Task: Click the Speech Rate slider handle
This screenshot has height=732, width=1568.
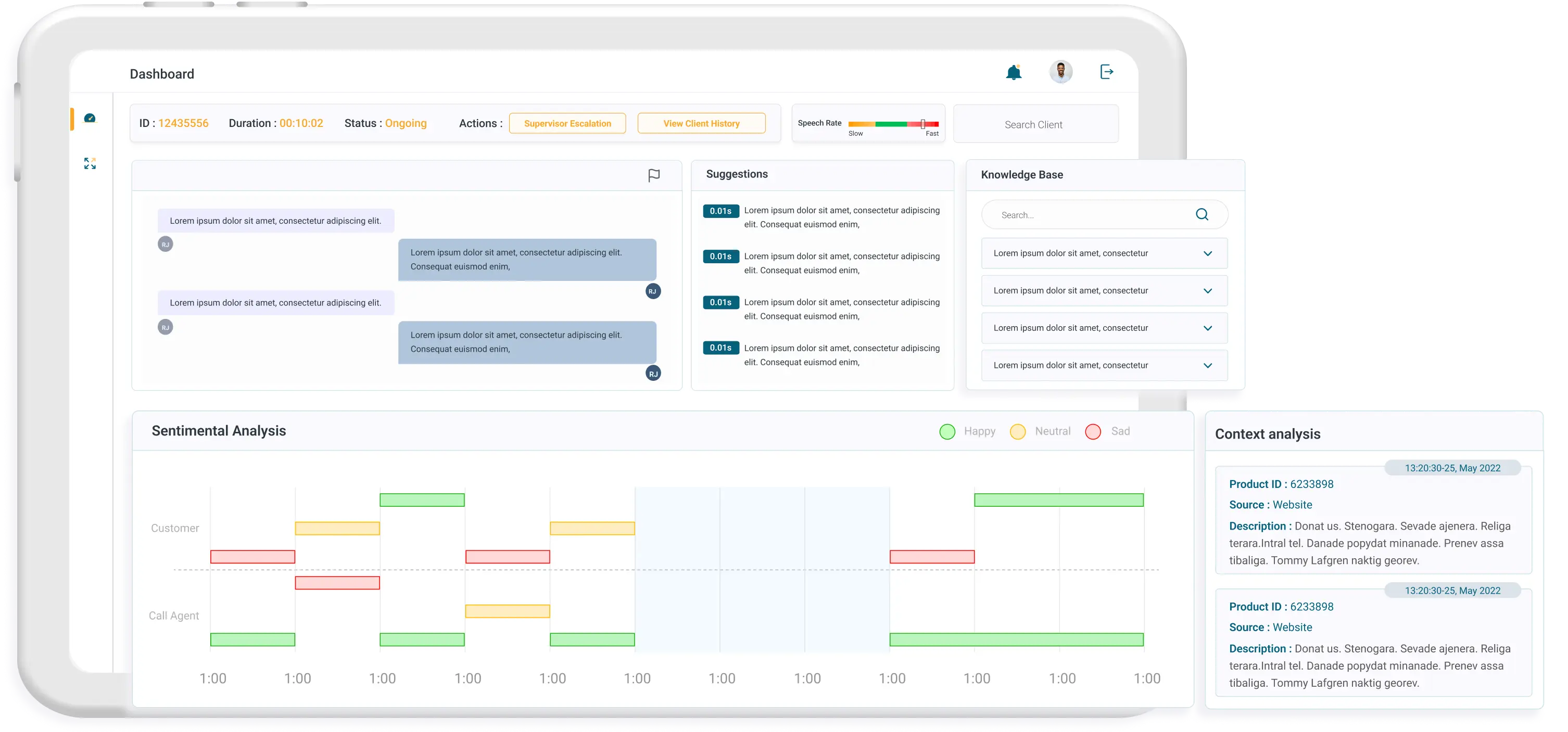Action: (923, 123)
